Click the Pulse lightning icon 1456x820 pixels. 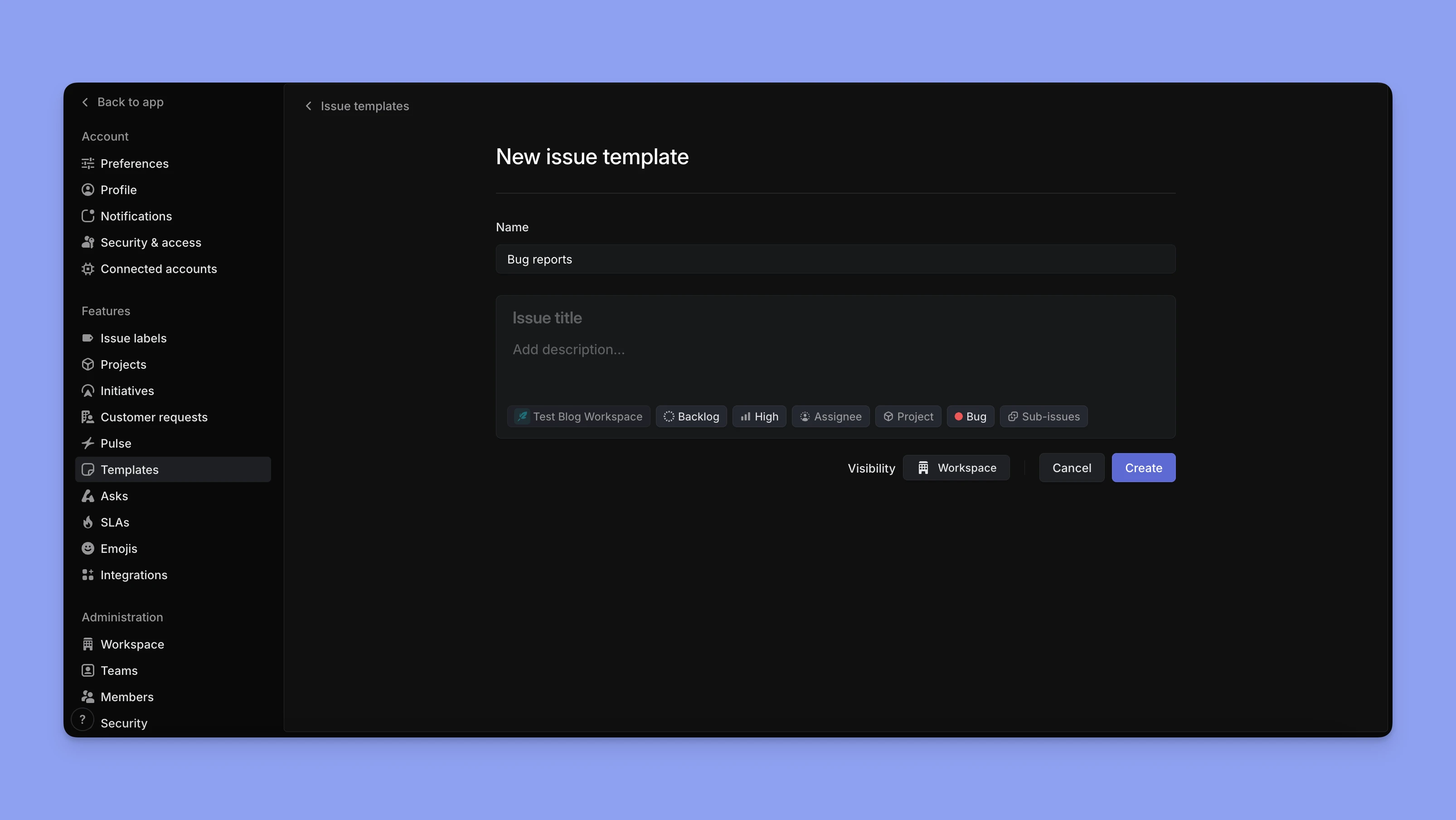click(88, 444)
